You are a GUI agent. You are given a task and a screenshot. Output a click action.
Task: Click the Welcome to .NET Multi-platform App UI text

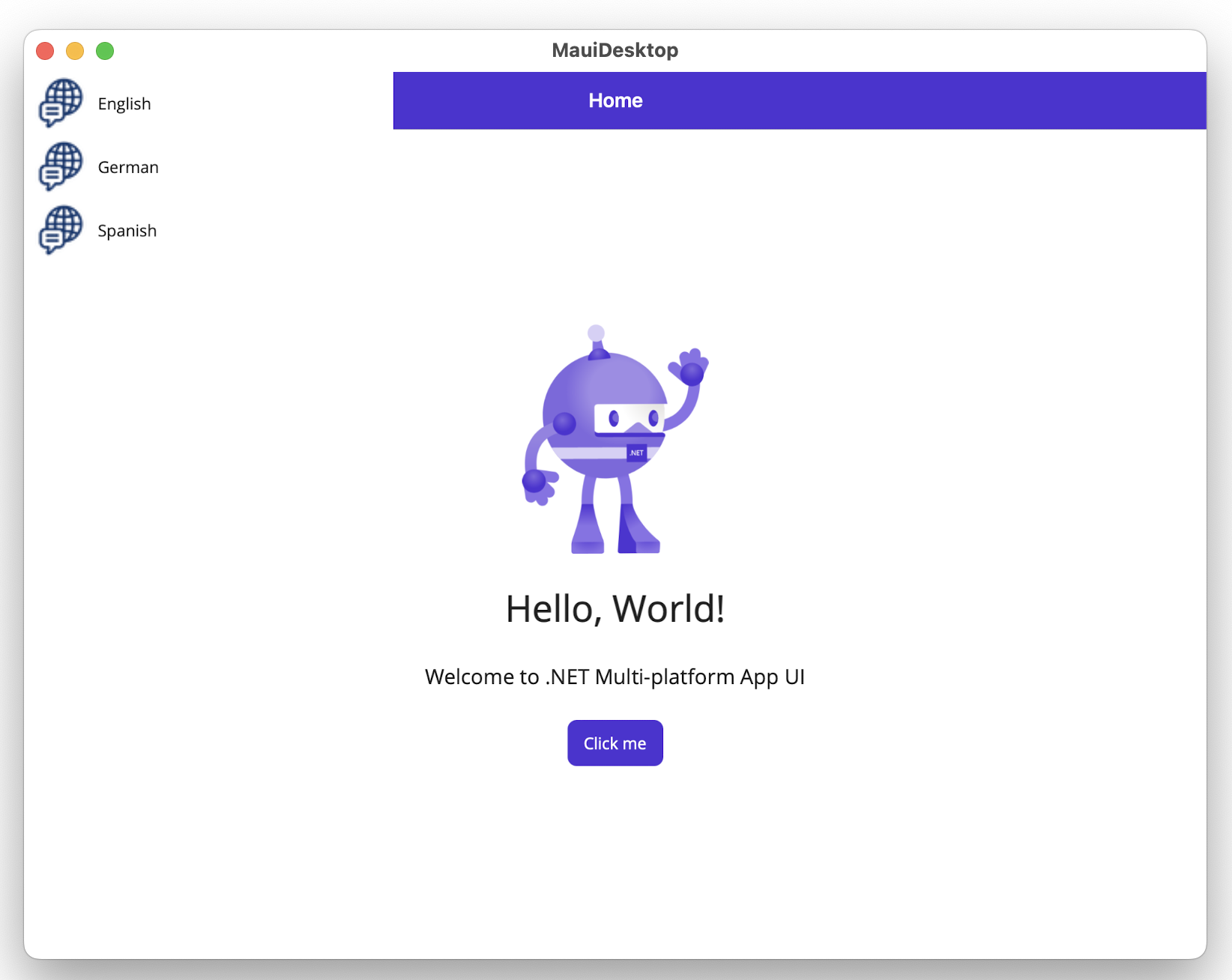click(615, 677)
